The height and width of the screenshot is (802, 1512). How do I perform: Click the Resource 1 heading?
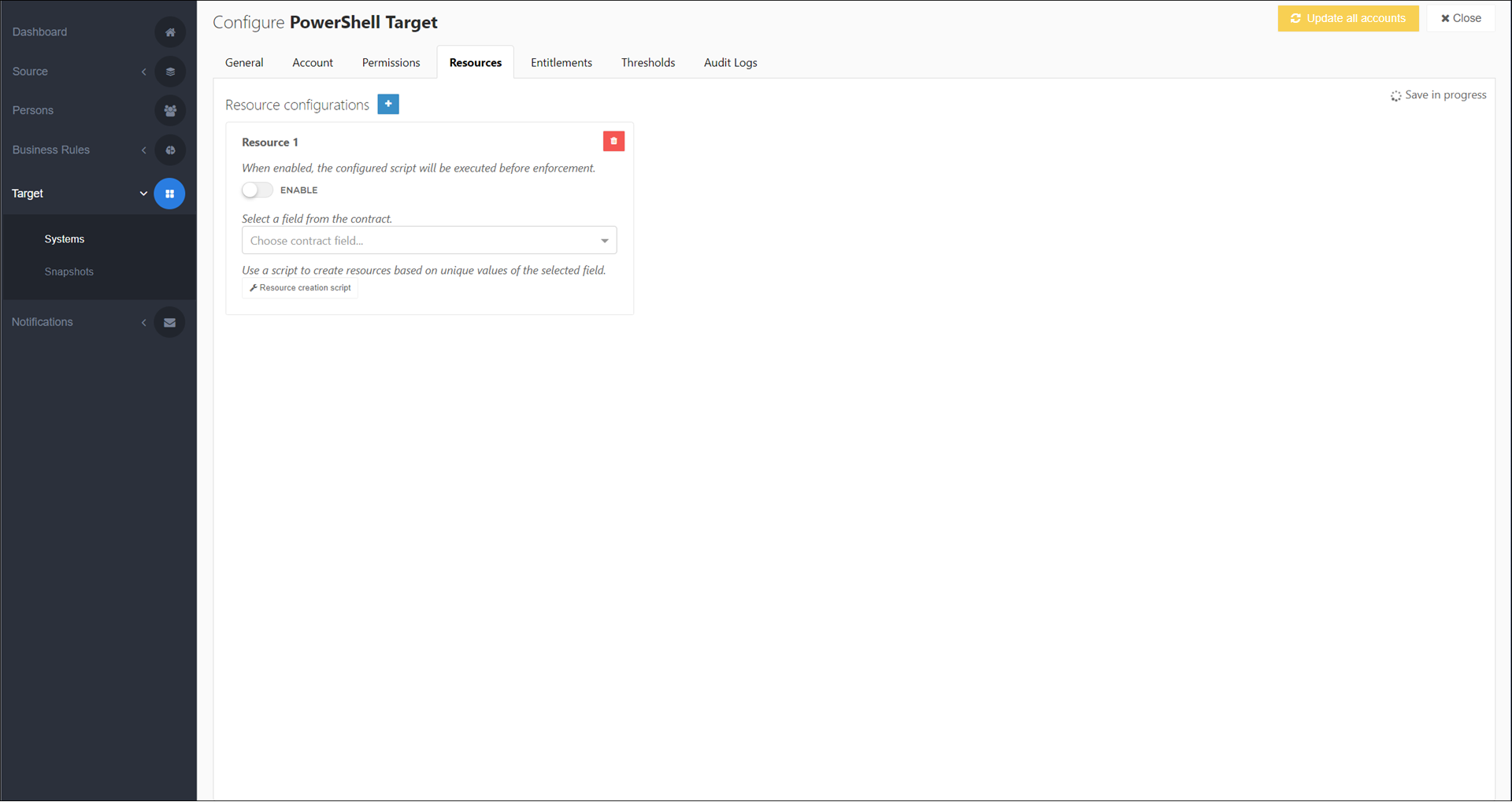[270, 142]
